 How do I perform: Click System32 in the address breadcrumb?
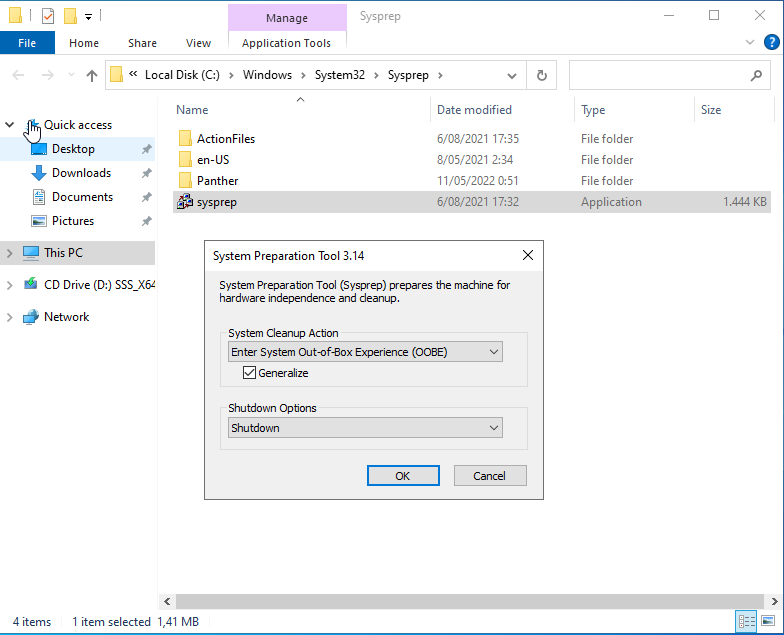pyautogui.click(x=340, y=75)
